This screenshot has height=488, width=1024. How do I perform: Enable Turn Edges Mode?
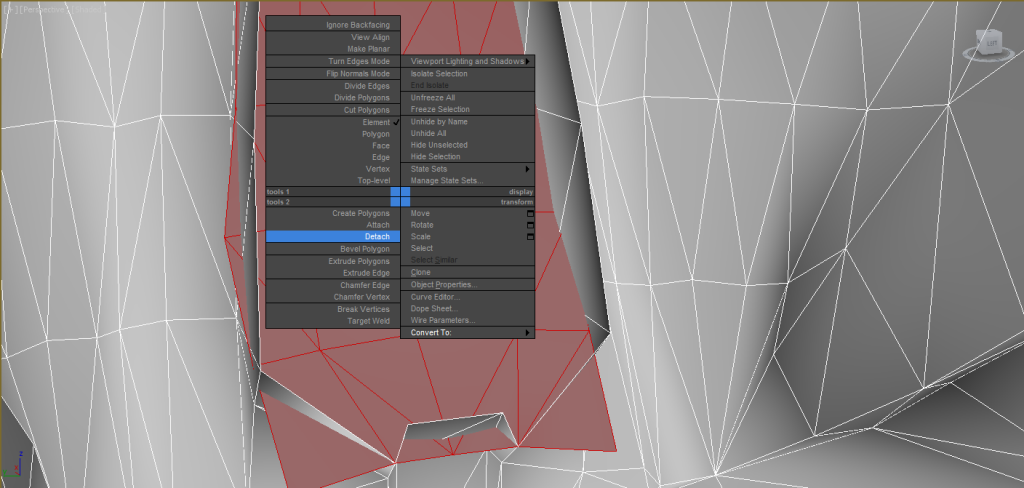click(x=333, y=61)
